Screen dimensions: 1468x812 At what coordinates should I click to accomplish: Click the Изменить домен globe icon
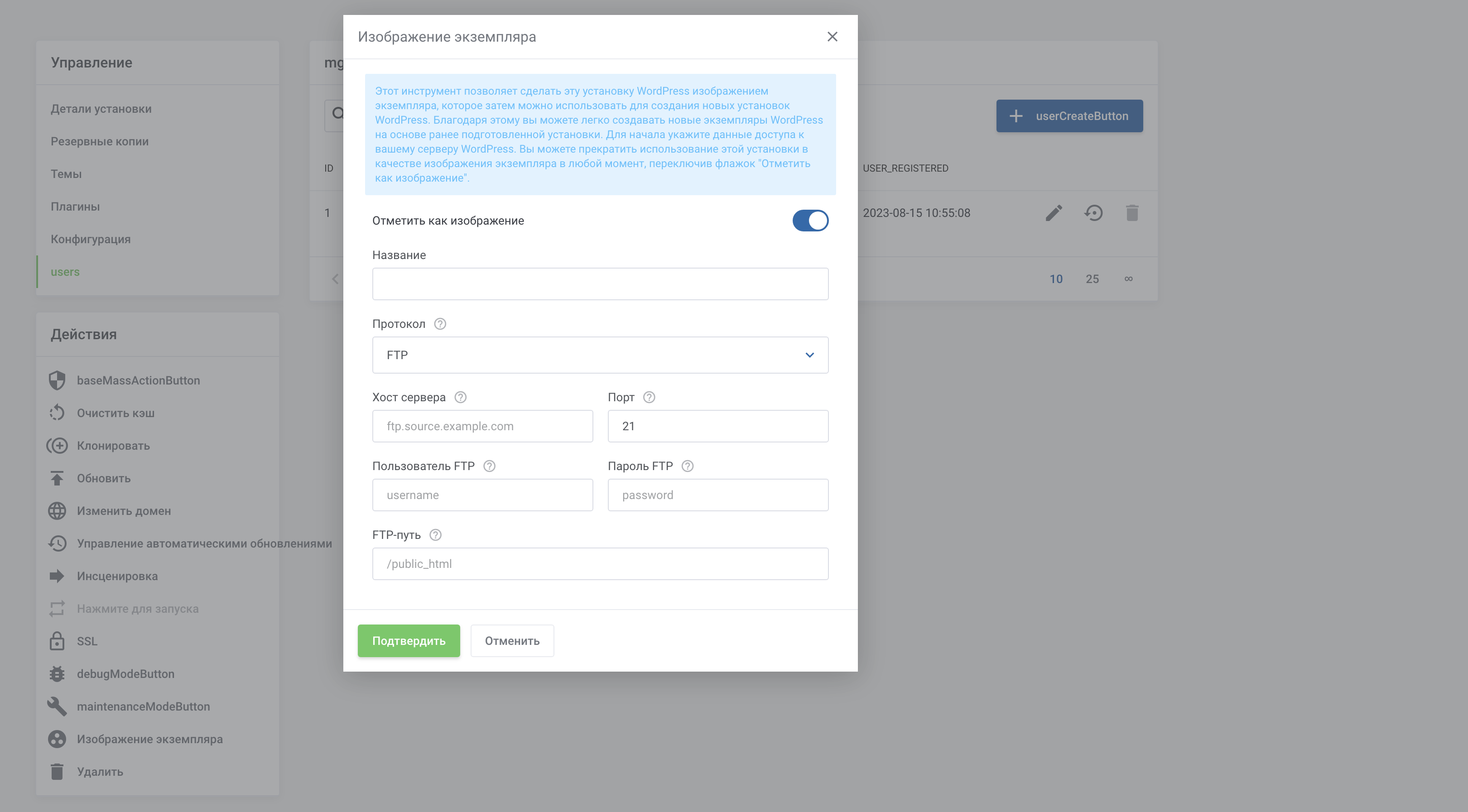57,511
